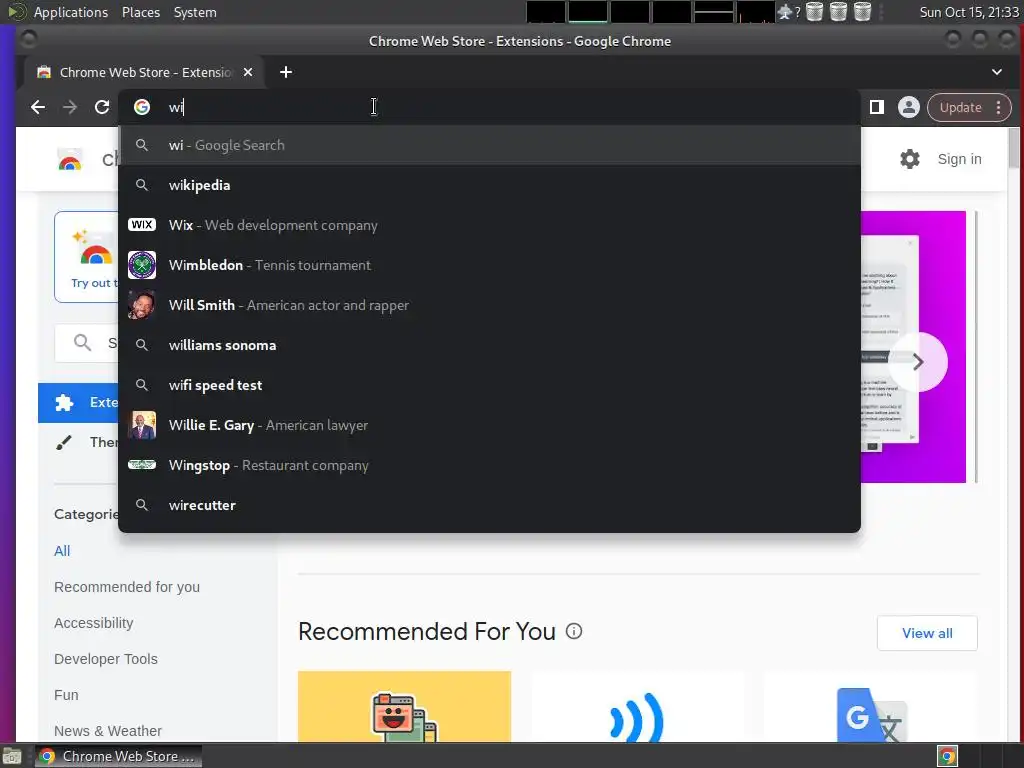This screenshot has height=768, width=1024.
Task: Open the Google Translate extension card
Action: tap(871, 707)
